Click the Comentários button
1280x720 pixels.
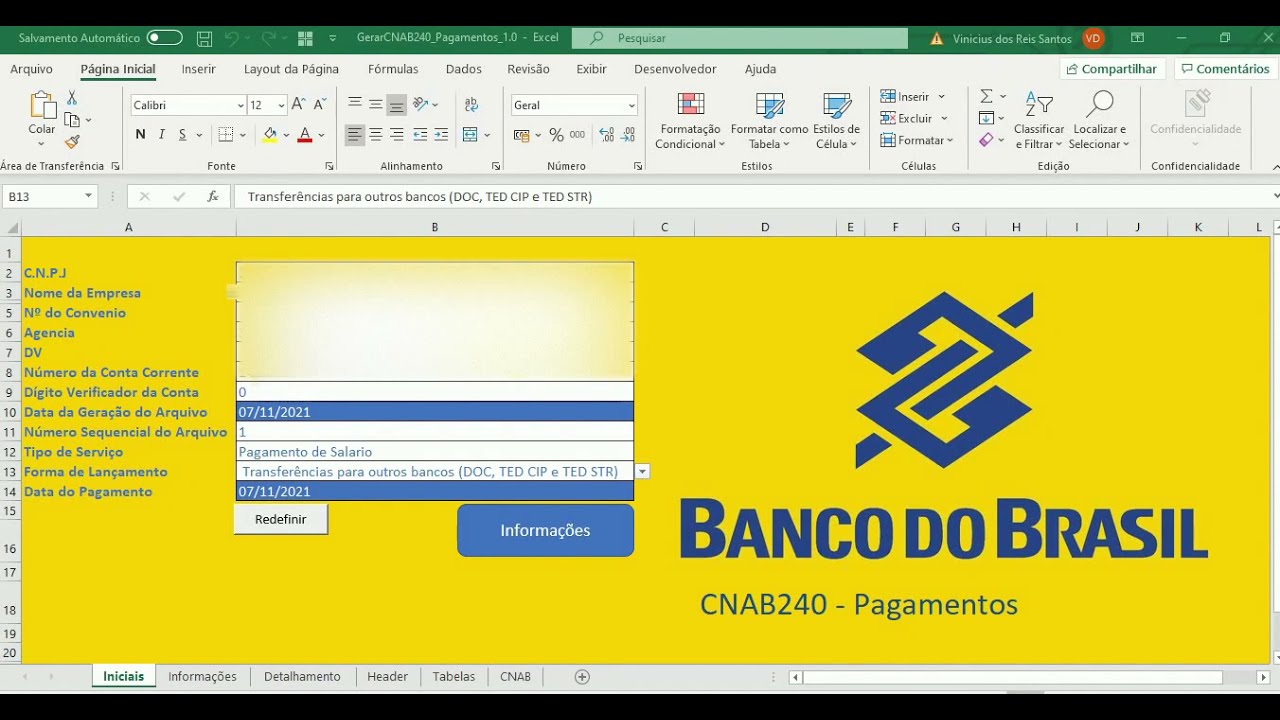(1225, 69)
